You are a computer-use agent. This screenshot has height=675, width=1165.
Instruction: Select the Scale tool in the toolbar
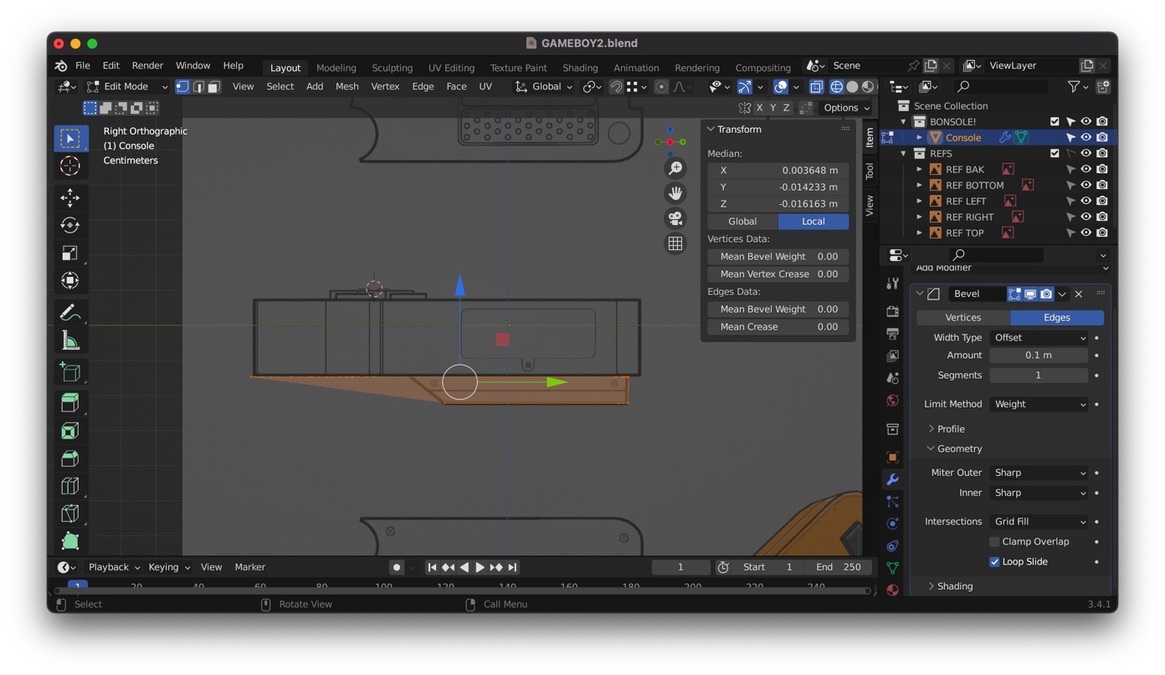point(70,253)
